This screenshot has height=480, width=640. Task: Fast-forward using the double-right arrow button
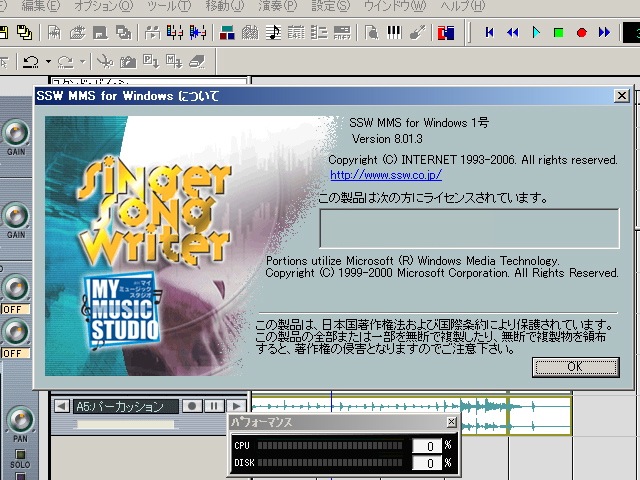pos(605,33)
